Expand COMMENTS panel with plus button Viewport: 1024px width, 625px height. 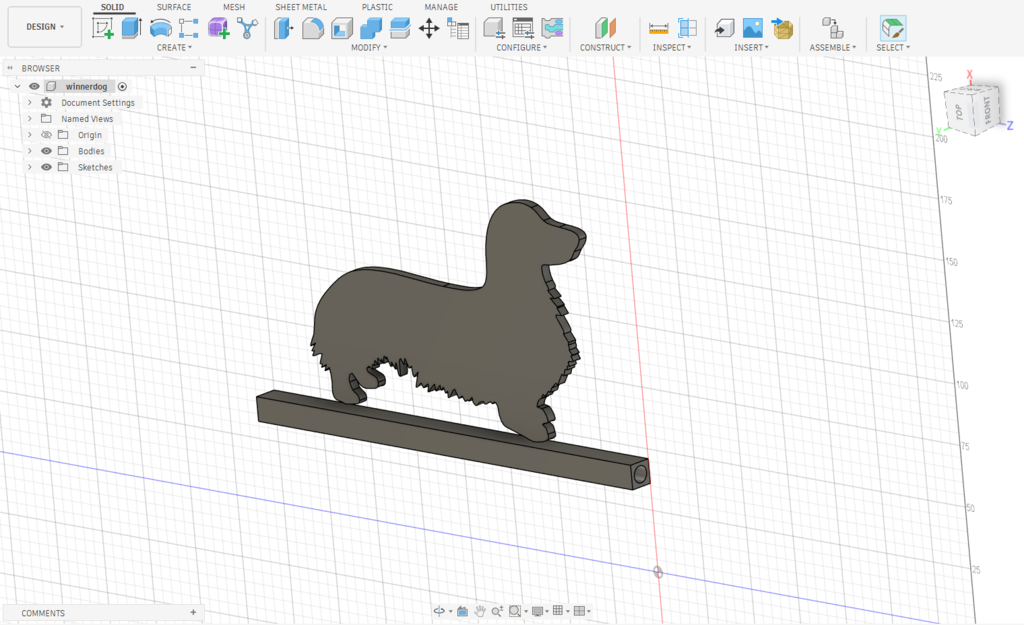(193, 613)
